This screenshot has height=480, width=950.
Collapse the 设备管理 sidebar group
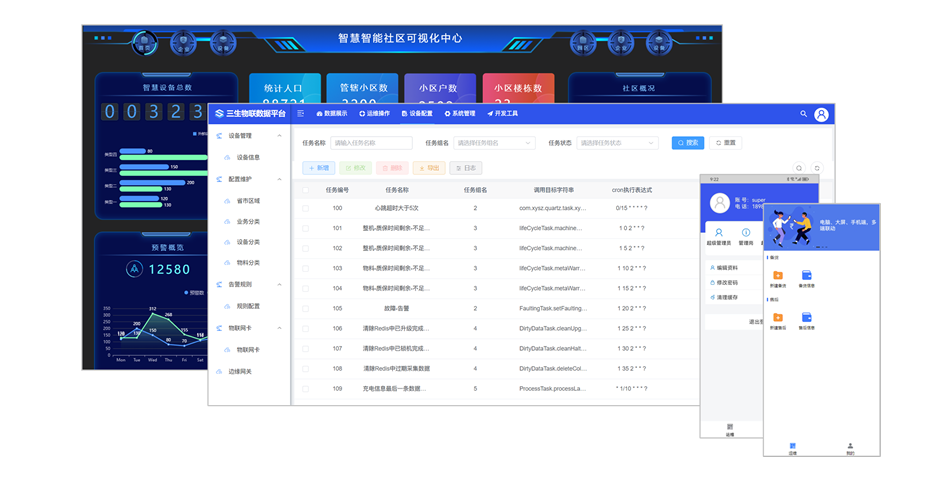point(280,135)
